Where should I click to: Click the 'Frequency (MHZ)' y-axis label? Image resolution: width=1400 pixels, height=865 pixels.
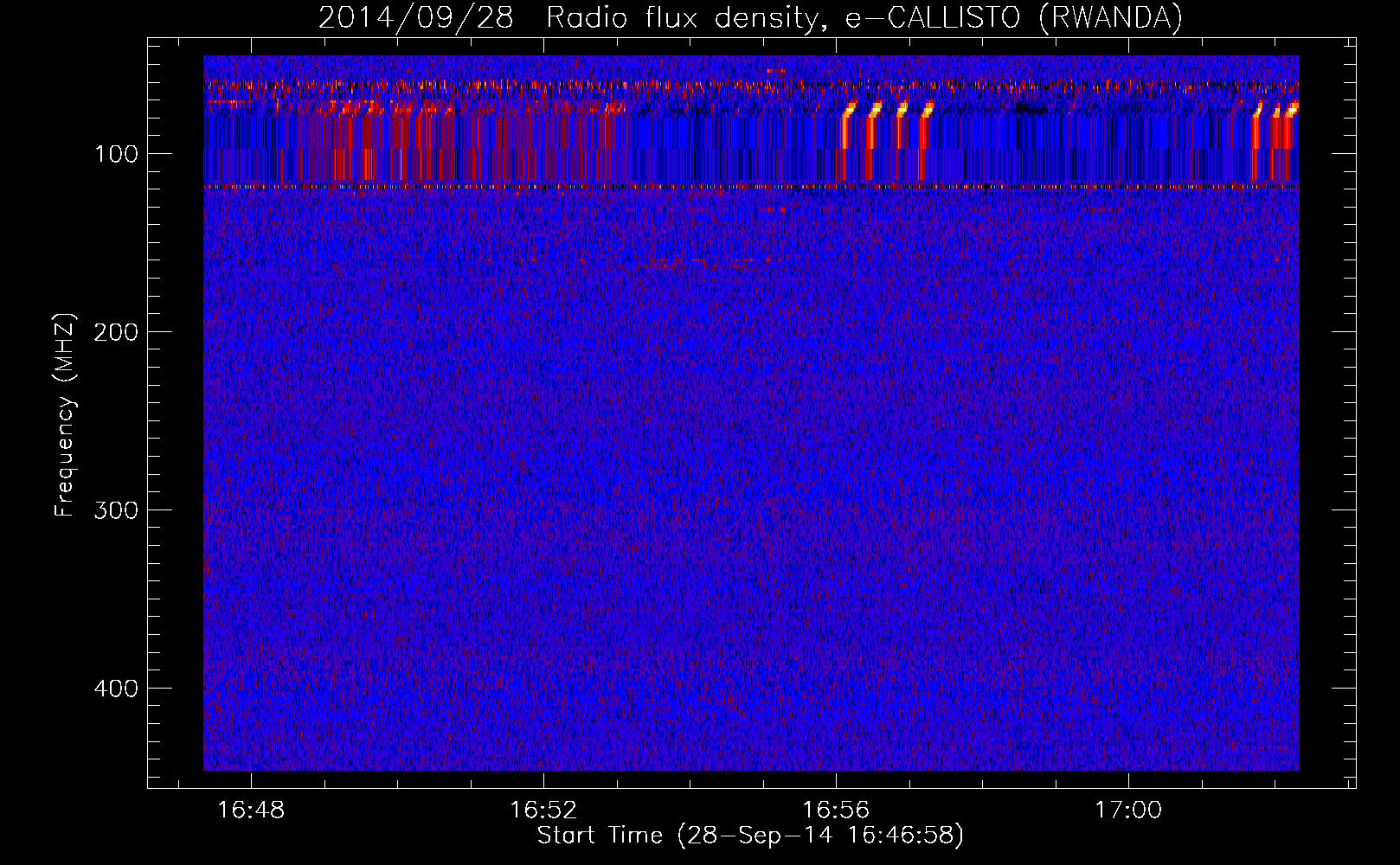click(65, 415)
